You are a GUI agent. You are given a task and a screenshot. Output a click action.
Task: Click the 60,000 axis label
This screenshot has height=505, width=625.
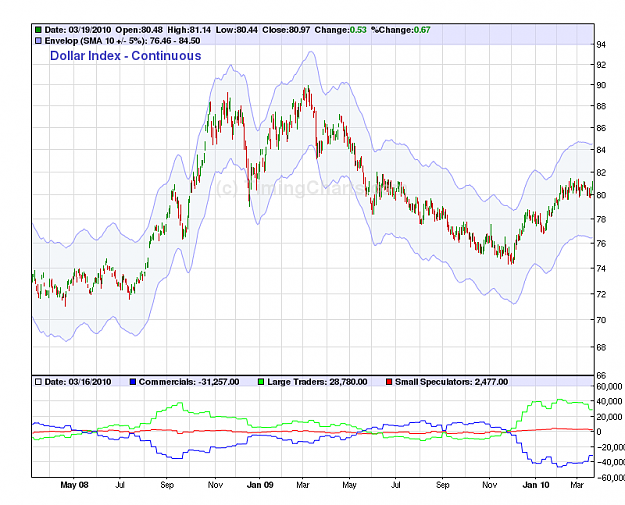[609, 386]
